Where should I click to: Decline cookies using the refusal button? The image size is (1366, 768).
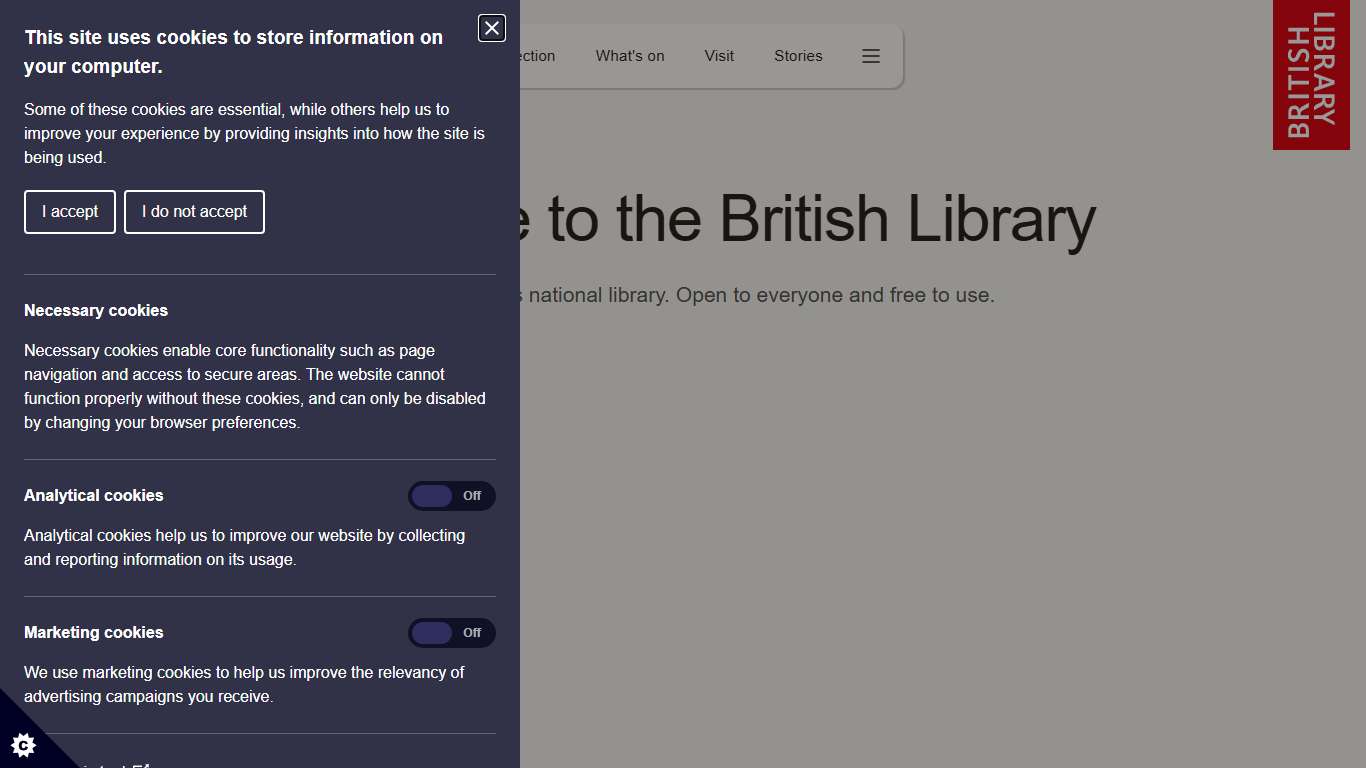coord(194,212)
